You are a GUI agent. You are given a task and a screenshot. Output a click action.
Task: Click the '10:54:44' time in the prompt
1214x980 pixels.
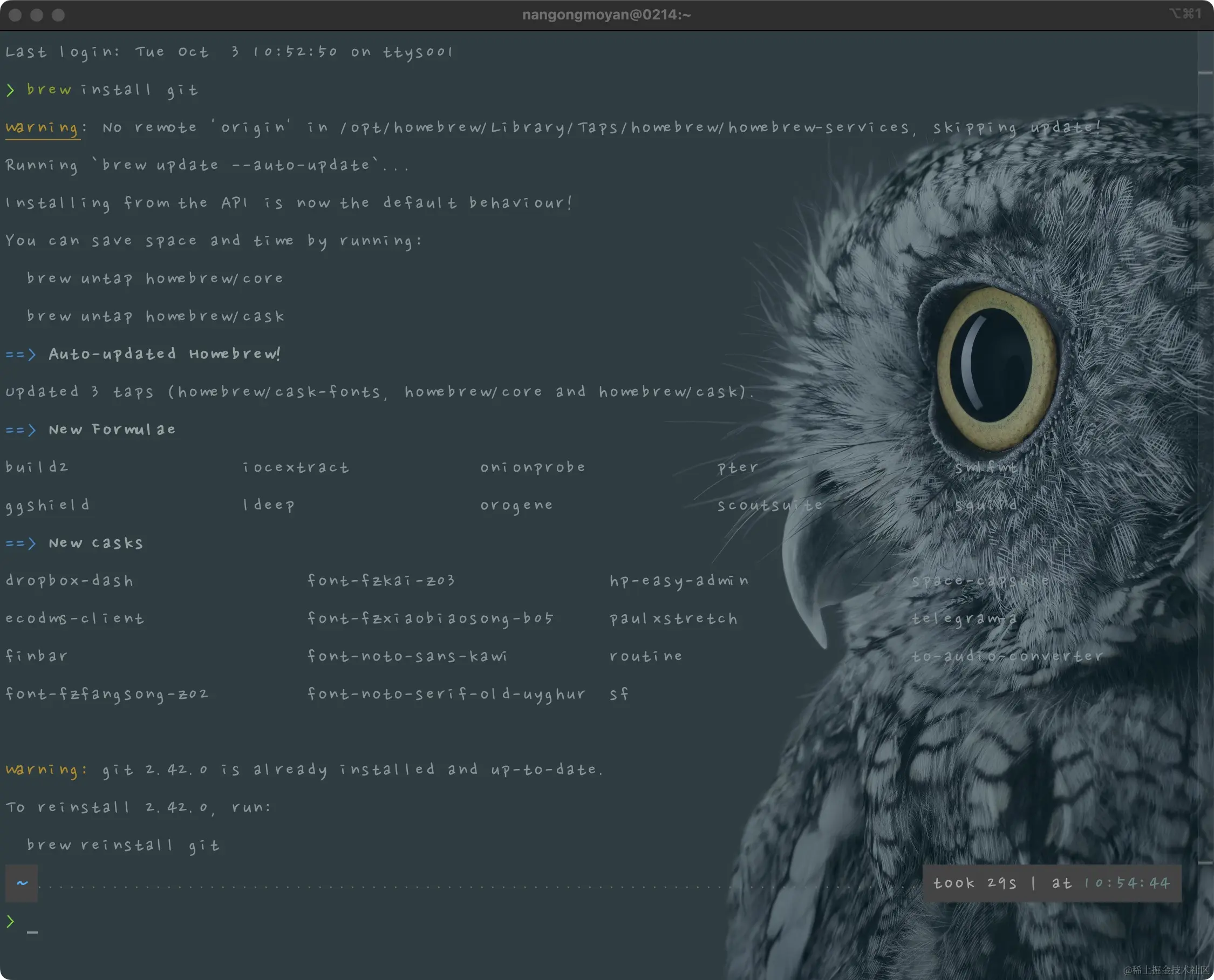pos(1127,883)
